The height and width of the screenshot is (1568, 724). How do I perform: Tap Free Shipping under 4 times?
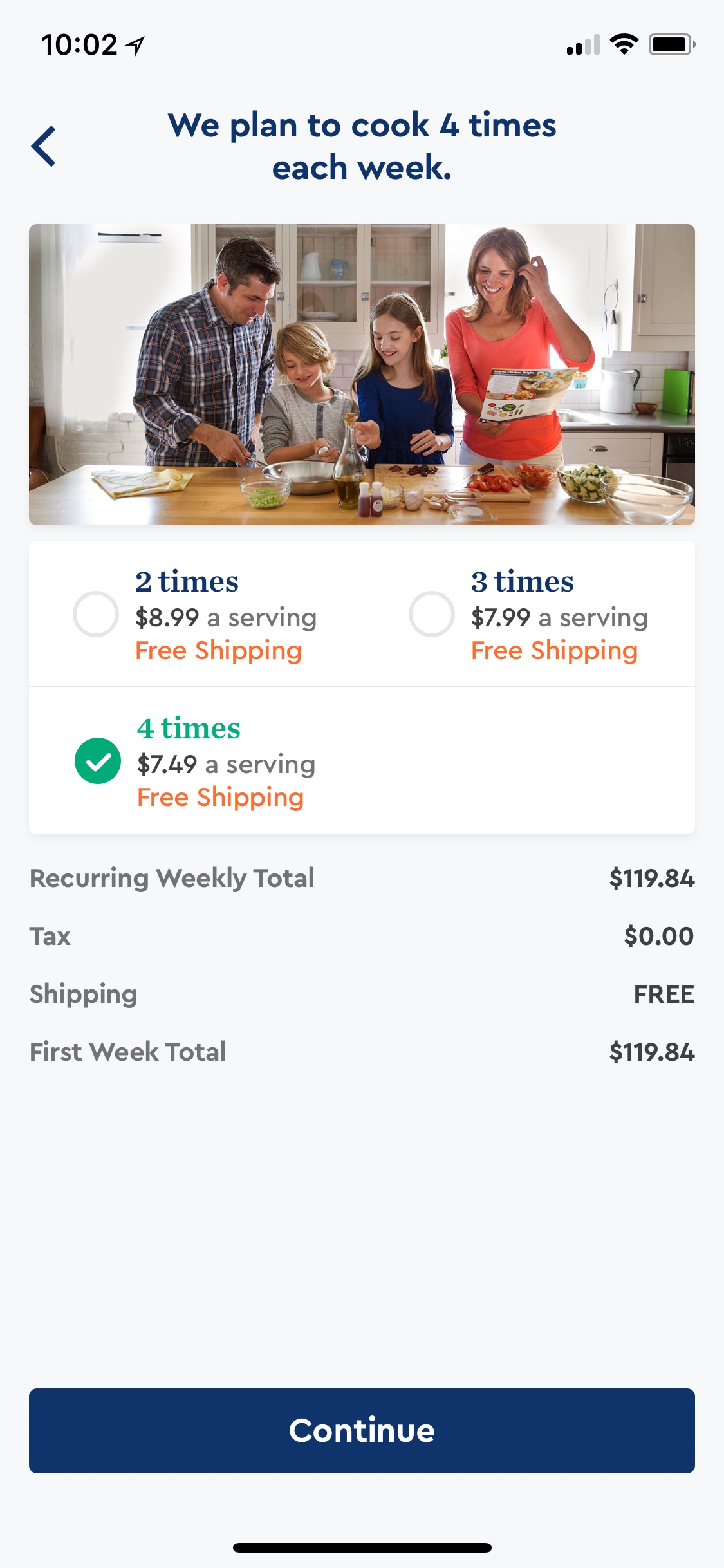click(220, 798)
